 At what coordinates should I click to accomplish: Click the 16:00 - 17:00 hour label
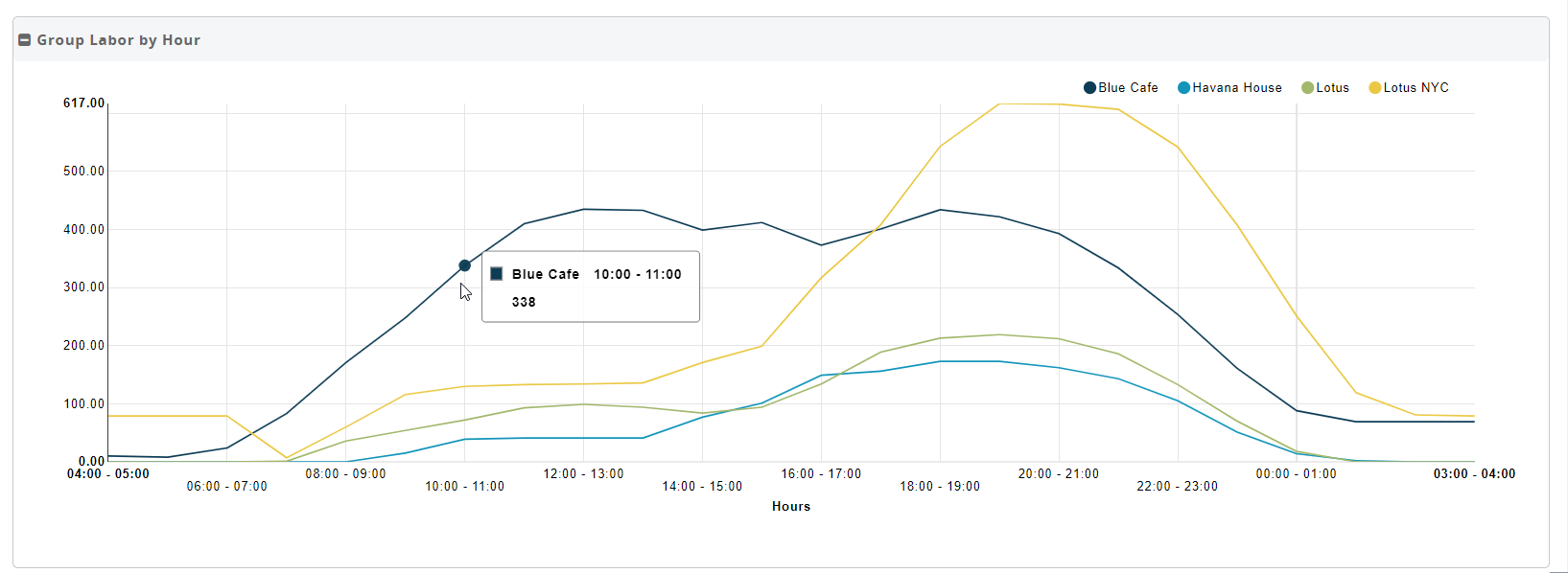(821, 473)
